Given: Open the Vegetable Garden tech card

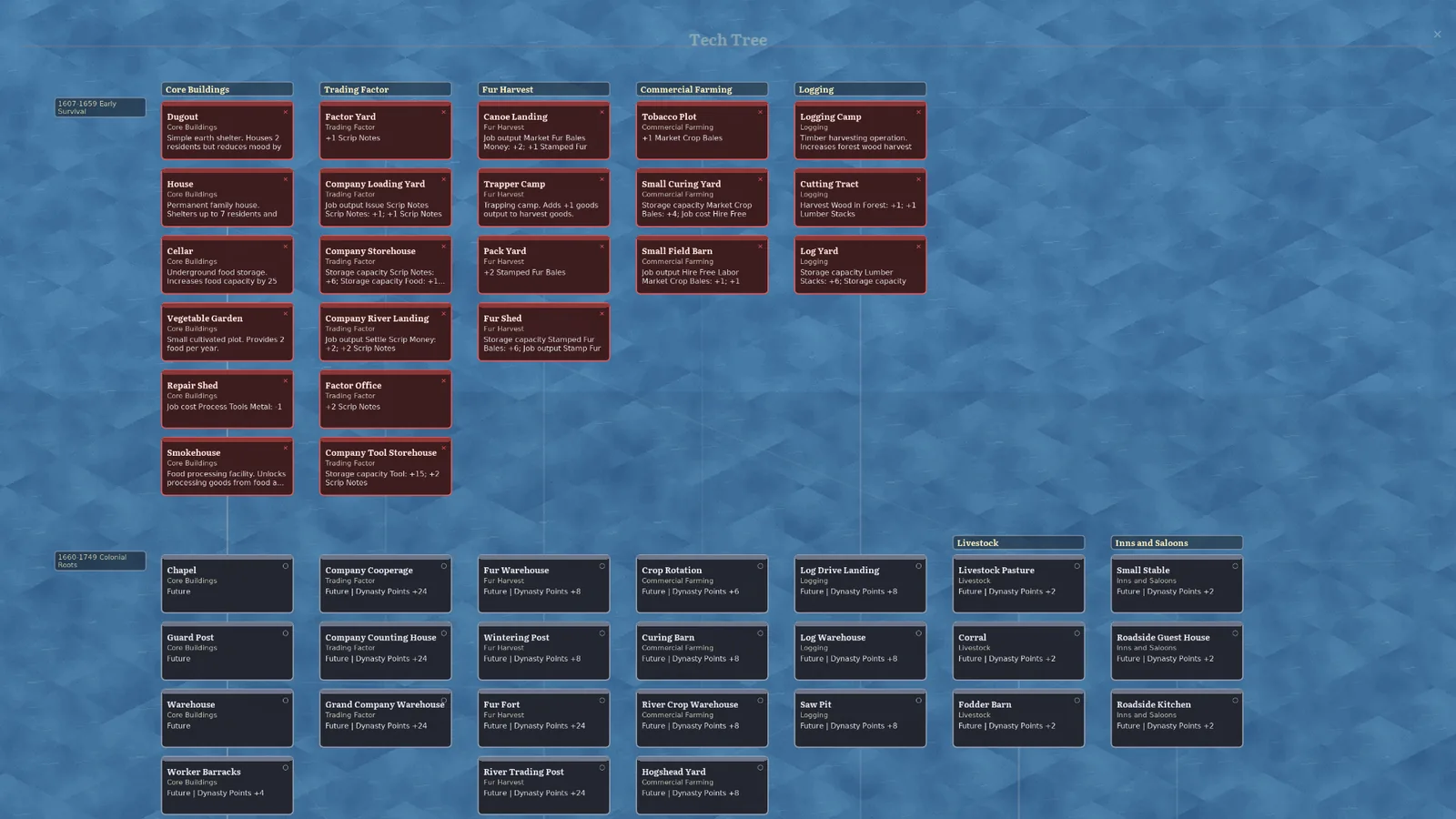Looking at the screenshot, I should click(x=227, y=332).
